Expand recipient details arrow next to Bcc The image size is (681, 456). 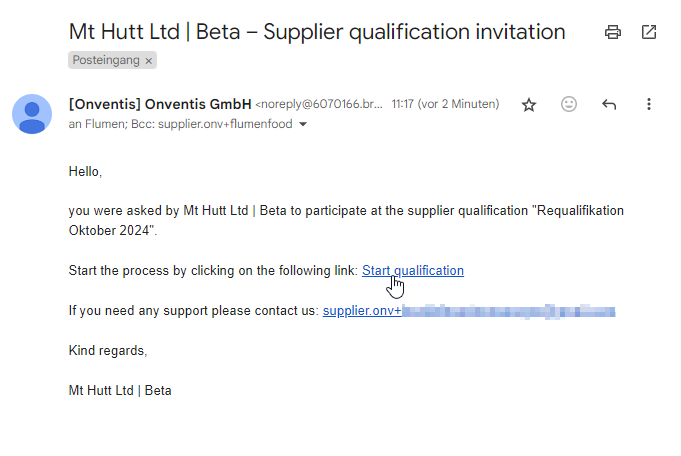303,125
